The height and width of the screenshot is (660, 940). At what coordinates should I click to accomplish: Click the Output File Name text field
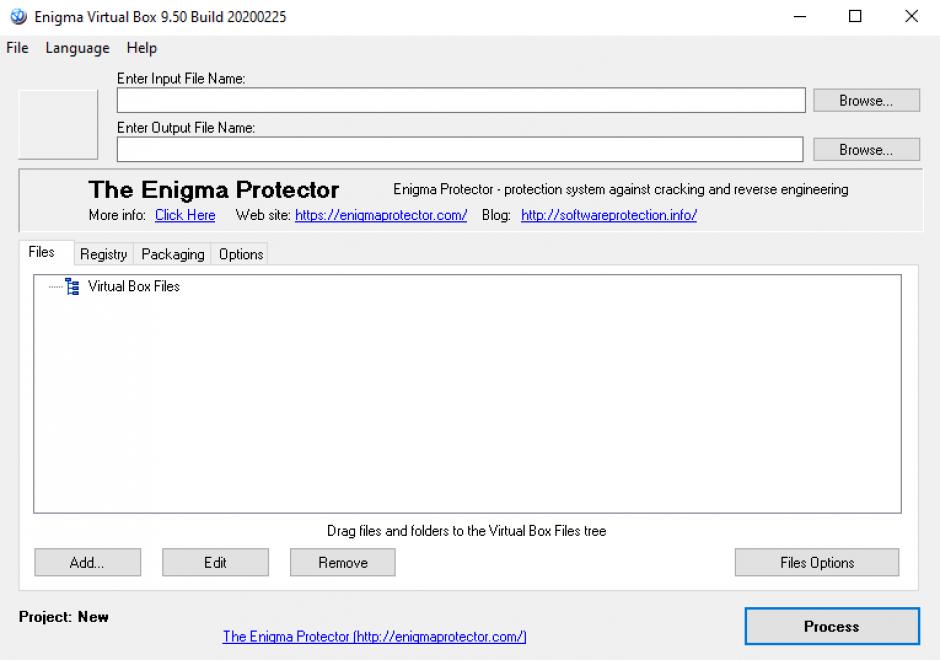click(x=460, y=149)
